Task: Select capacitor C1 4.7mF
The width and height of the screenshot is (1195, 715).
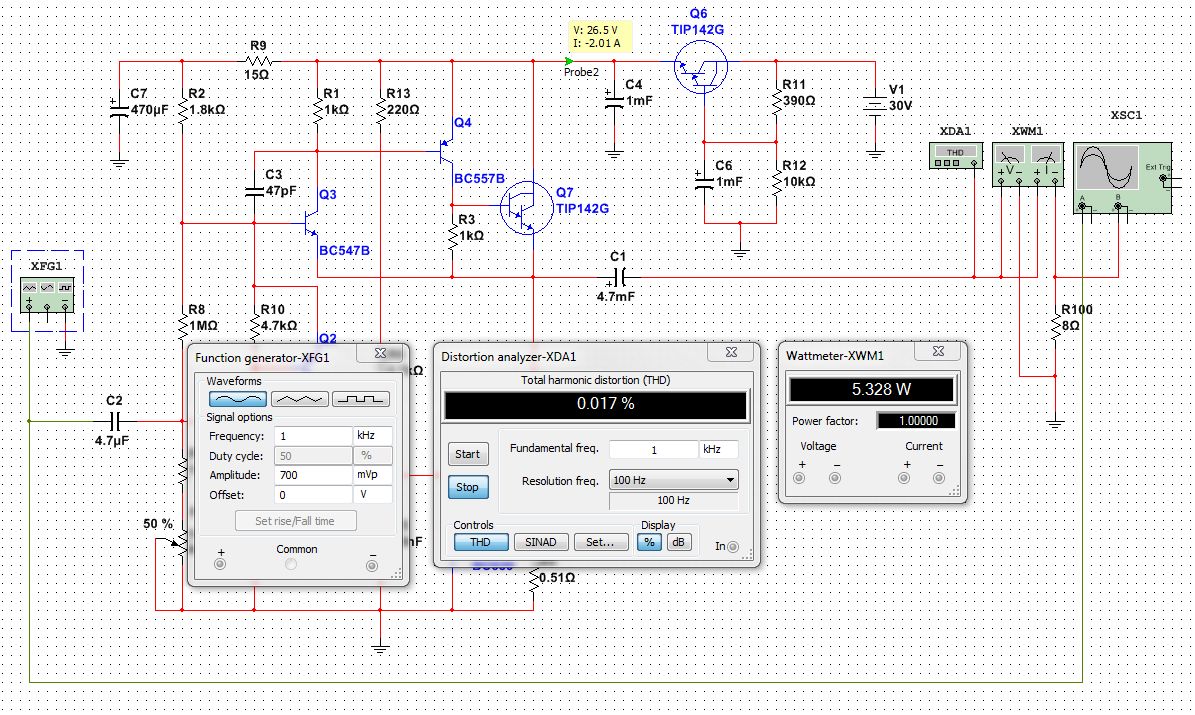Action: pos(619,277)
